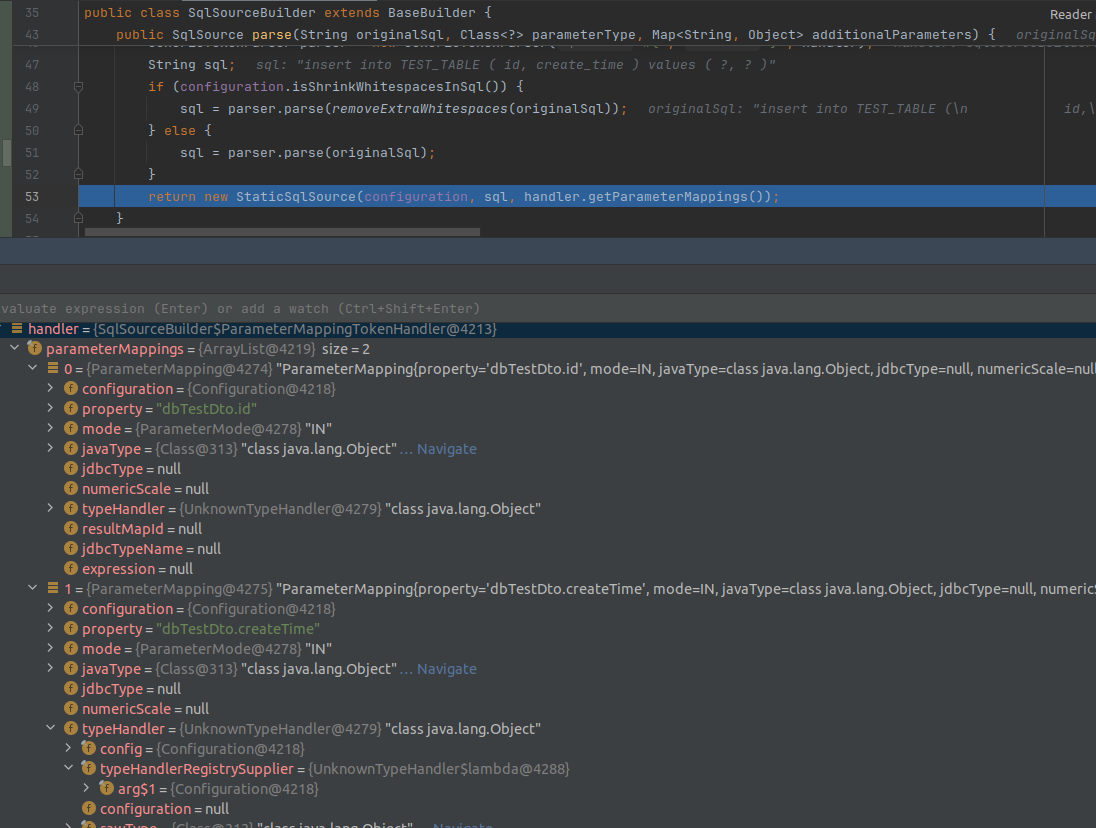Click the list icon of ParameterMapping@4274

53,368
